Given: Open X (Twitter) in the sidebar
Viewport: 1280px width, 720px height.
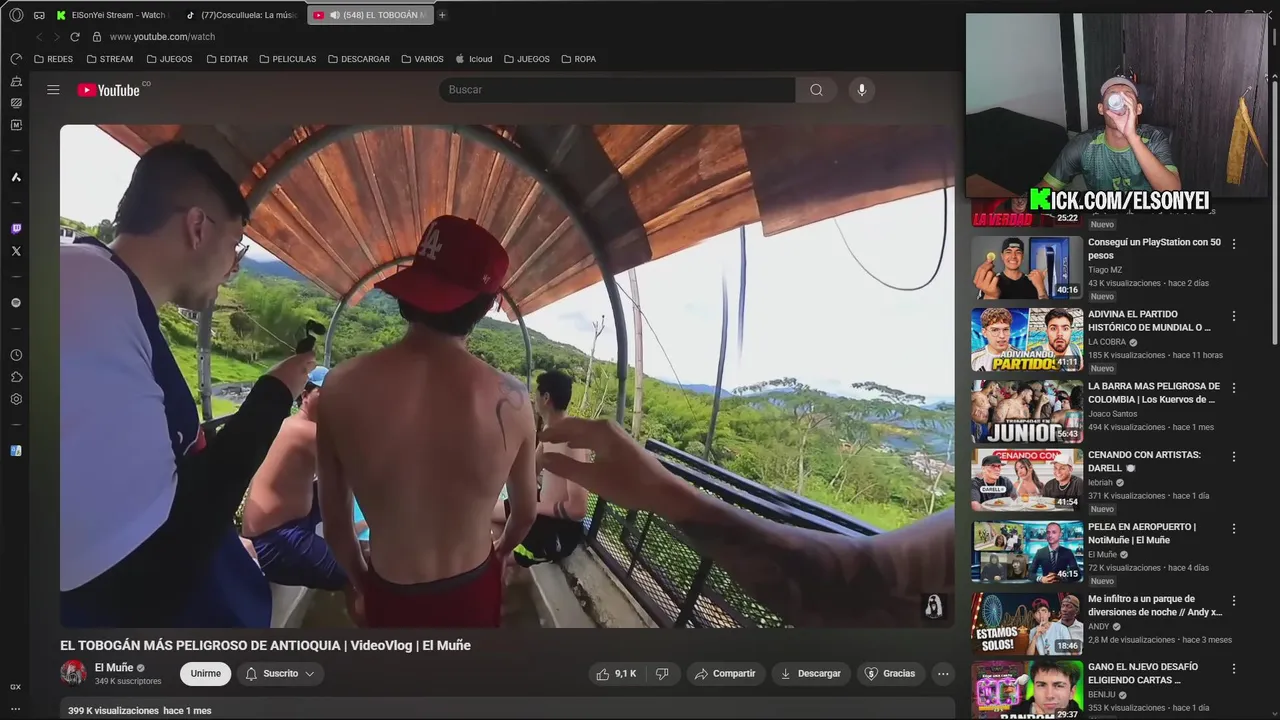Looking at the screenshot, I should 16,251.
